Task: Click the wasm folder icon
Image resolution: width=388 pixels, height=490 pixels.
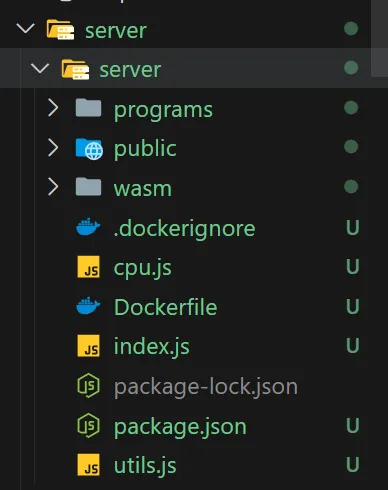Action: [88, 187]
